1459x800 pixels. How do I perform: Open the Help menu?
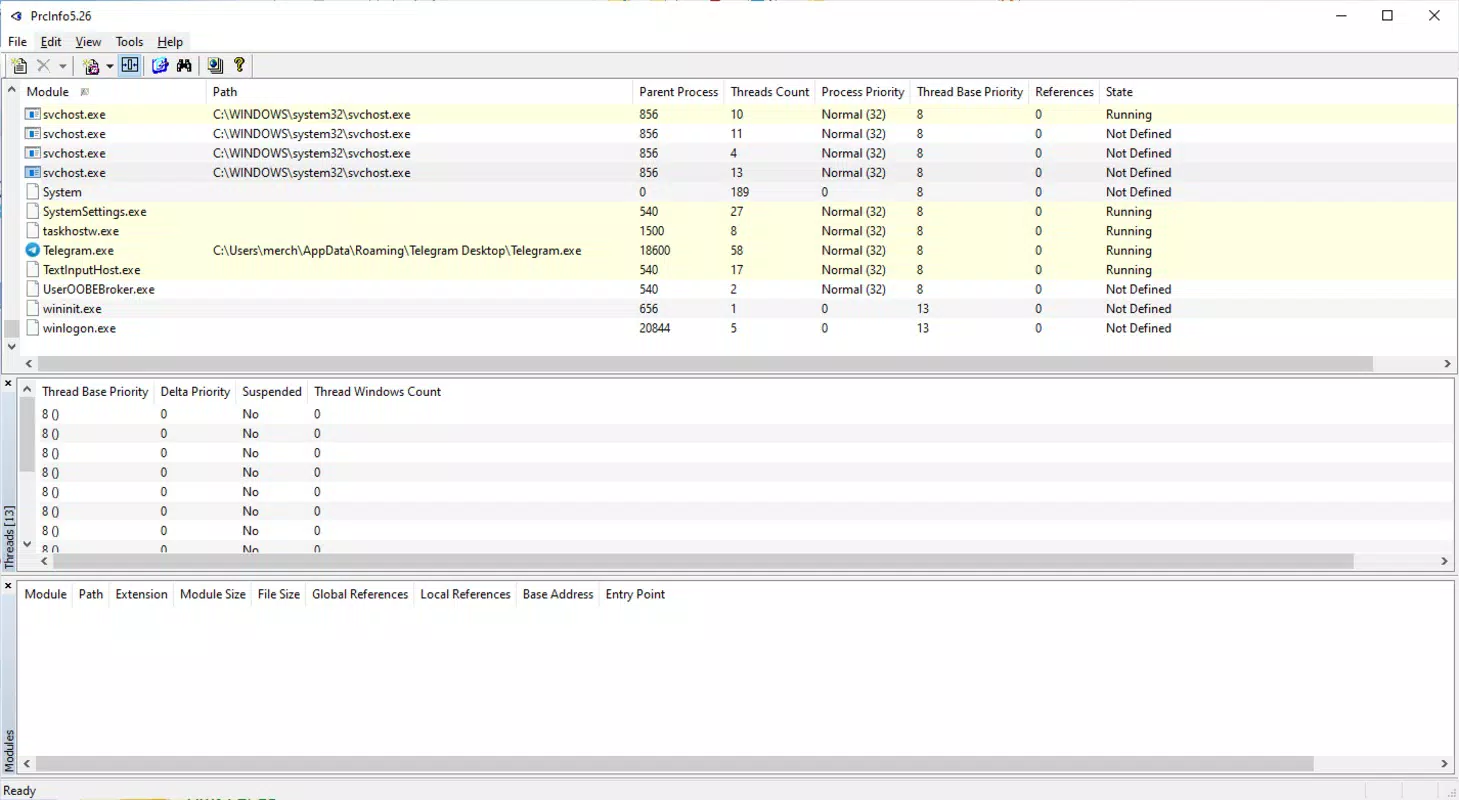click(x=170, y=42)
